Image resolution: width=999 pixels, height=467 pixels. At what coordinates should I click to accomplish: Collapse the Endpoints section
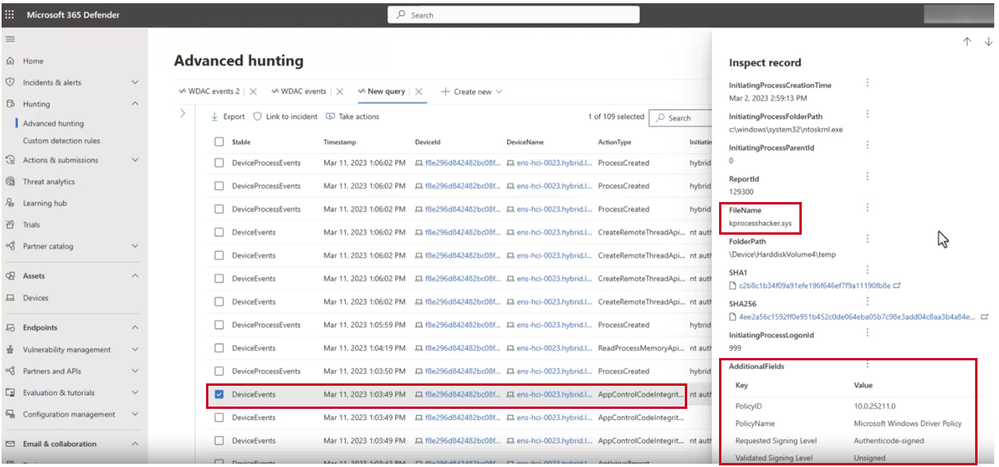click(x=135, y=327)
